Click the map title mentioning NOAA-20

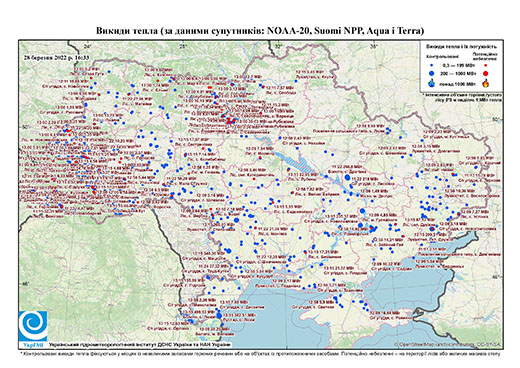coord(260,31)
